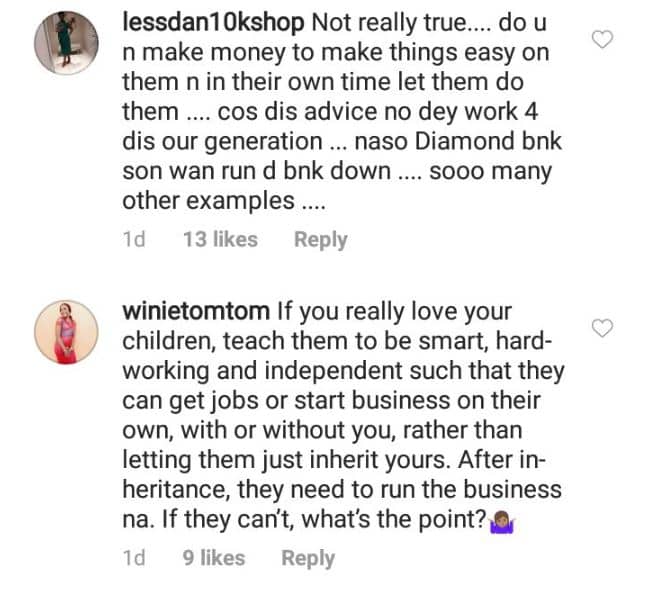Click the text "letting them just inherit yours"

pos(290,461)
